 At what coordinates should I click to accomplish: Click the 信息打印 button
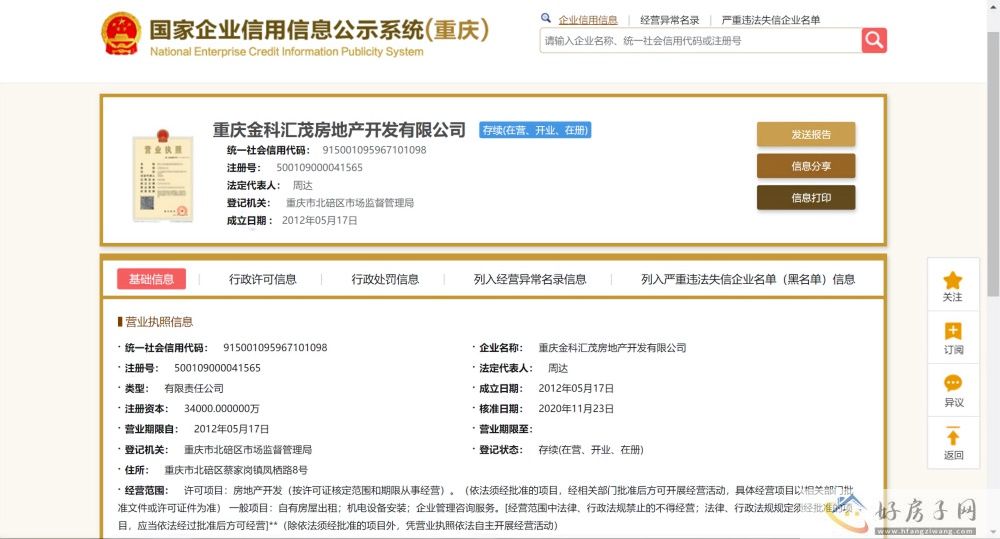coord(806,198)
